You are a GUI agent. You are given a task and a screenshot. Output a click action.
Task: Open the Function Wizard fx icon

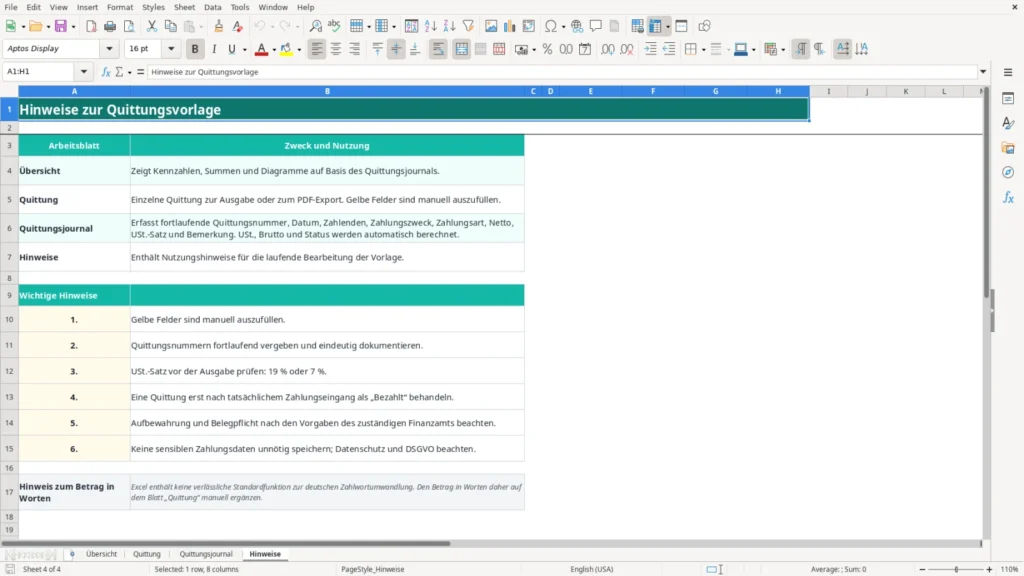pos(106,72)
